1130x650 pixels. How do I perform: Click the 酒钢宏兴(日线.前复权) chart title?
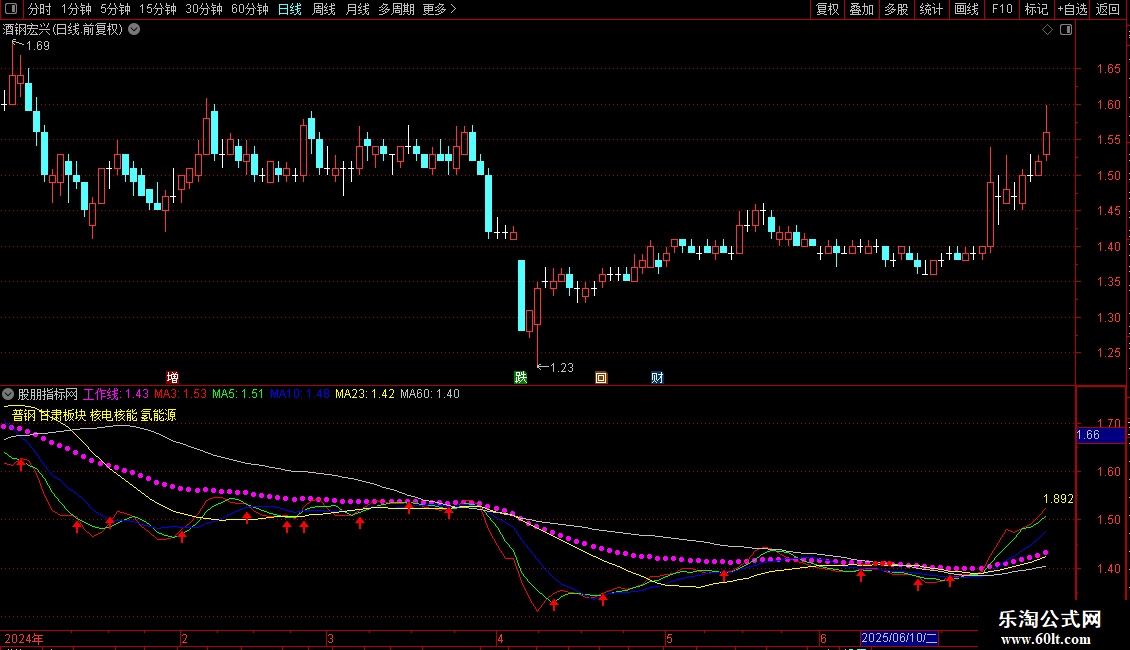[x=63, y=30]
